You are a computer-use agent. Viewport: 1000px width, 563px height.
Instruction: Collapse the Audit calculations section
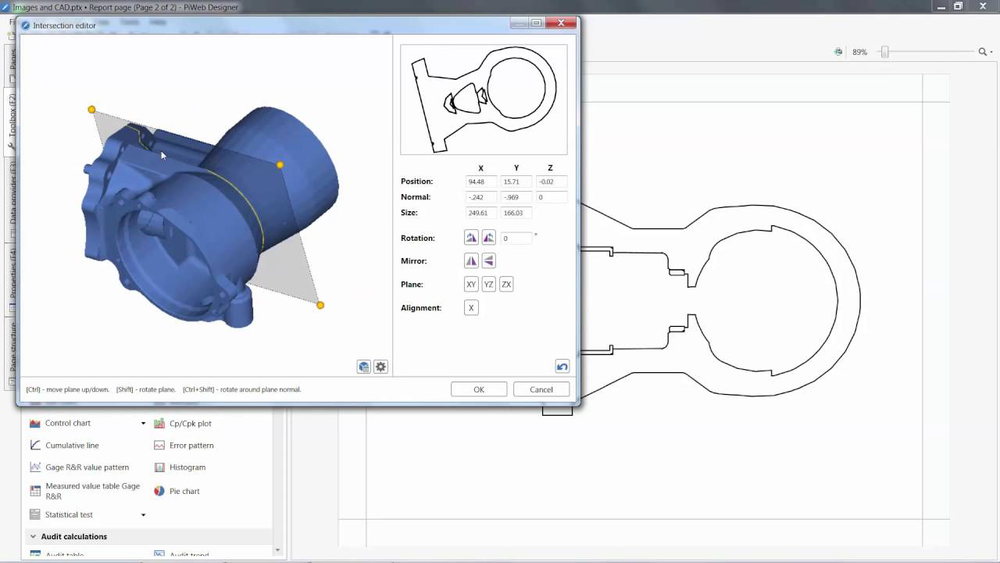33,537
